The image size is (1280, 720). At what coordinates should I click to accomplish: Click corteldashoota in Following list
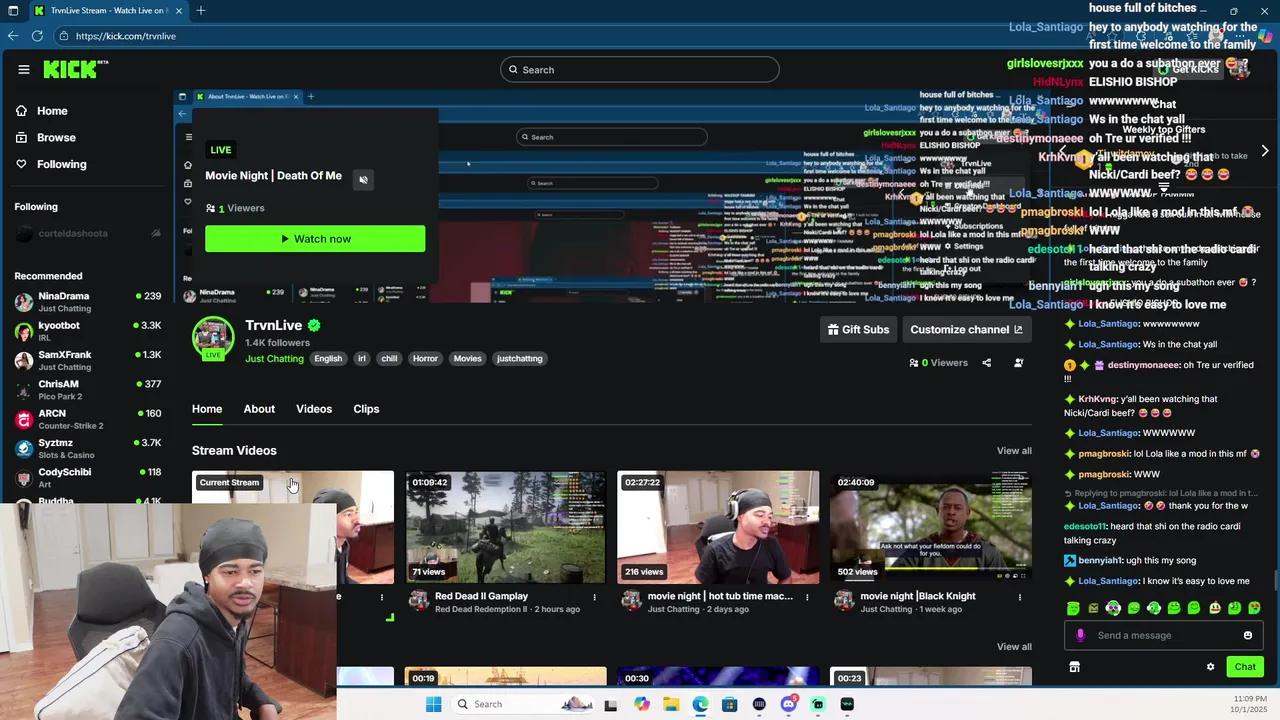(88, 233)
